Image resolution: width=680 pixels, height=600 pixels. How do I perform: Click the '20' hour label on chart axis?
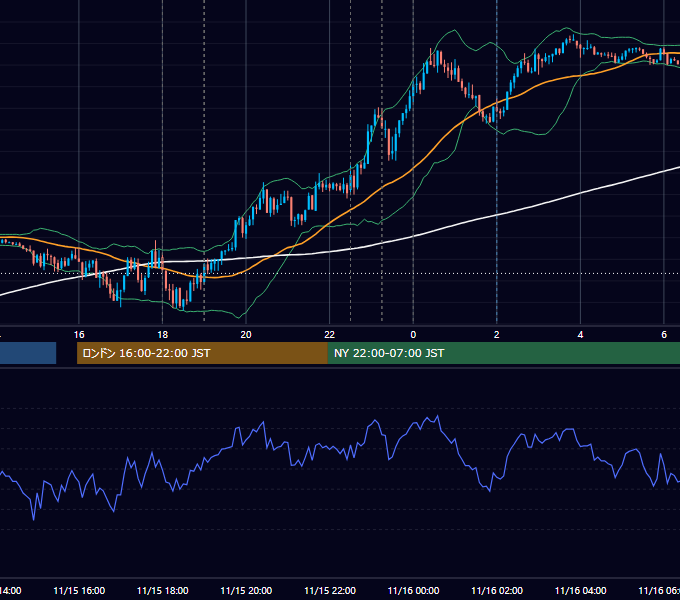pos(246,335)
